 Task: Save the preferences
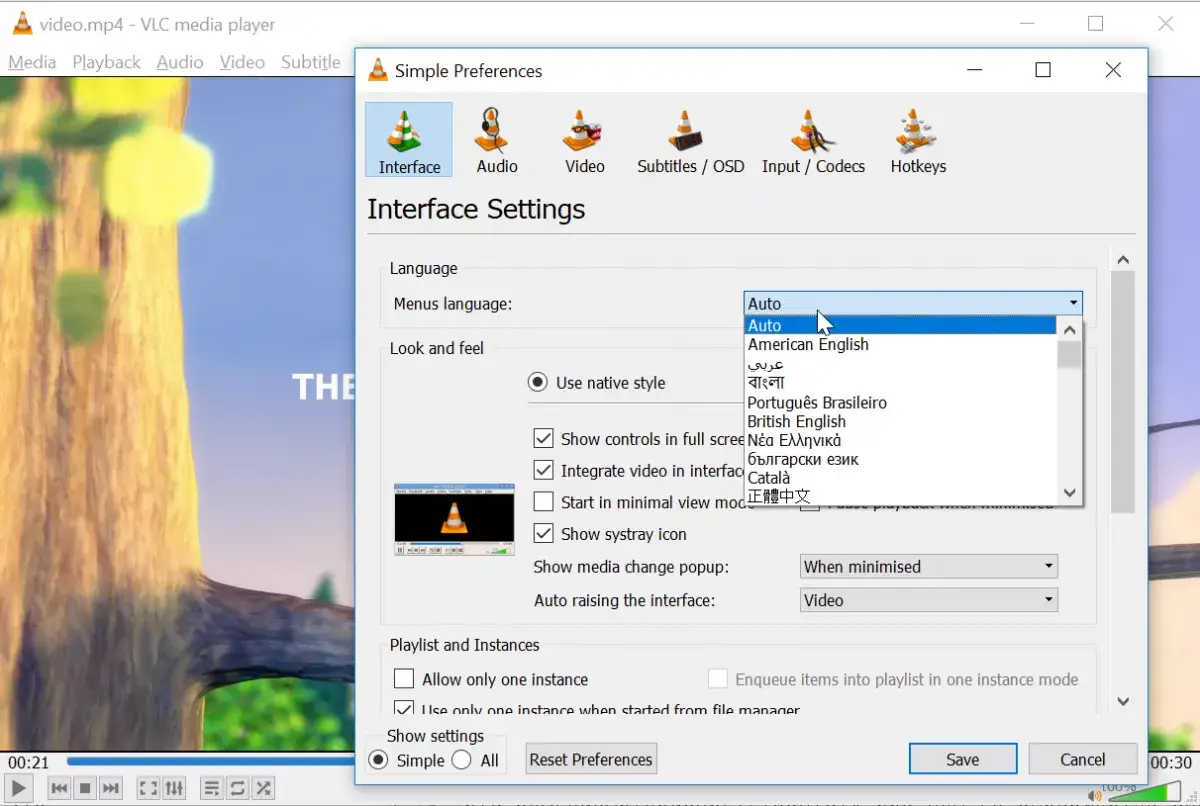[963, 759]
